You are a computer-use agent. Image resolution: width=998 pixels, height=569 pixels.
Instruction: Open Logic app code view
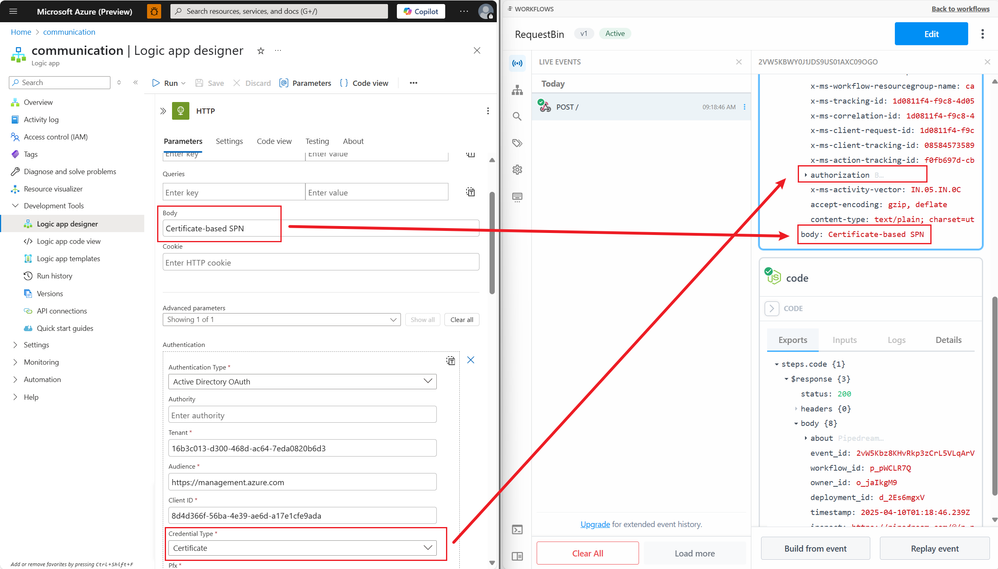pos(68,241)
